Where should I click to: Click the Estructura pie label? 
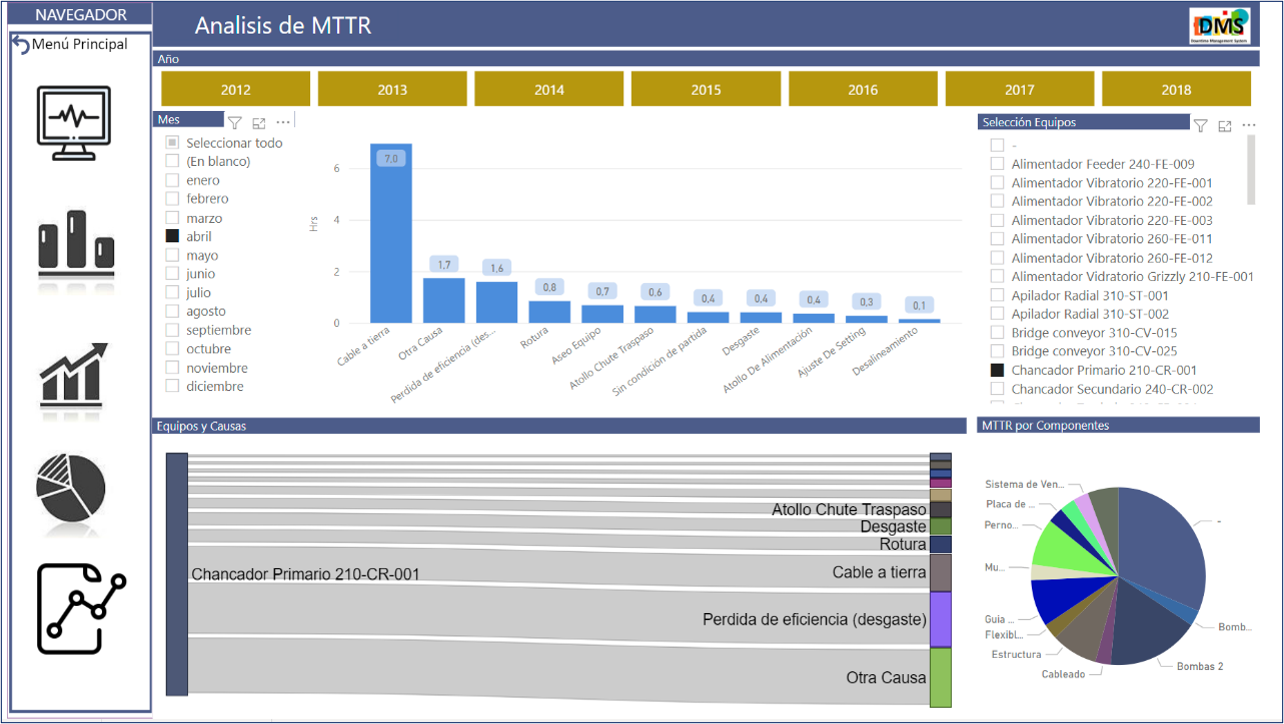click(x=1016, y=654)
